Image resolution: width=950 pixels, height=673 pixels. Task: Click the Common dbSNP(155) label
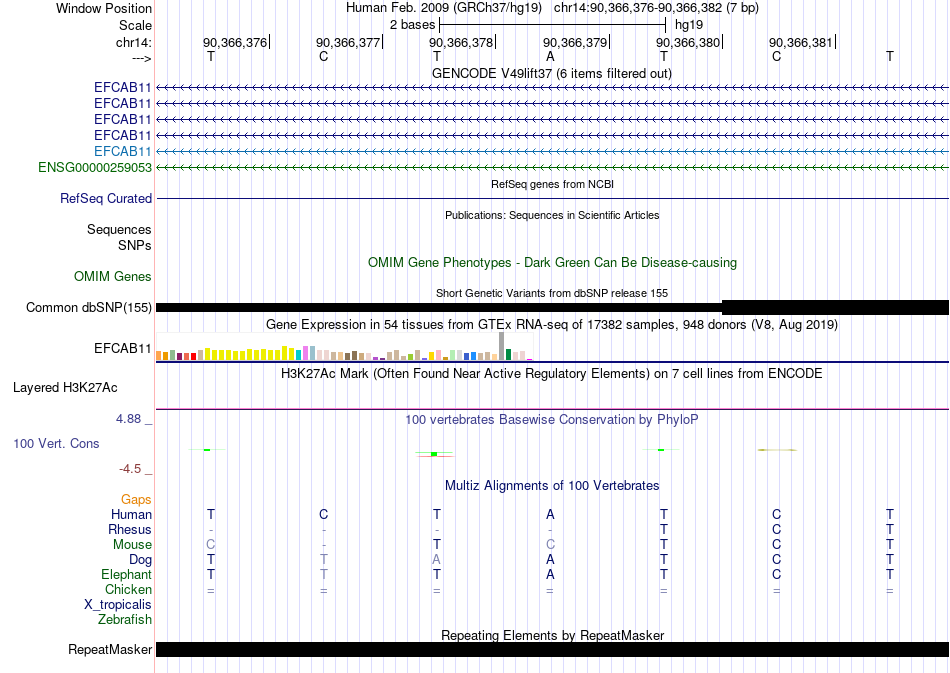tap(88, 308)
